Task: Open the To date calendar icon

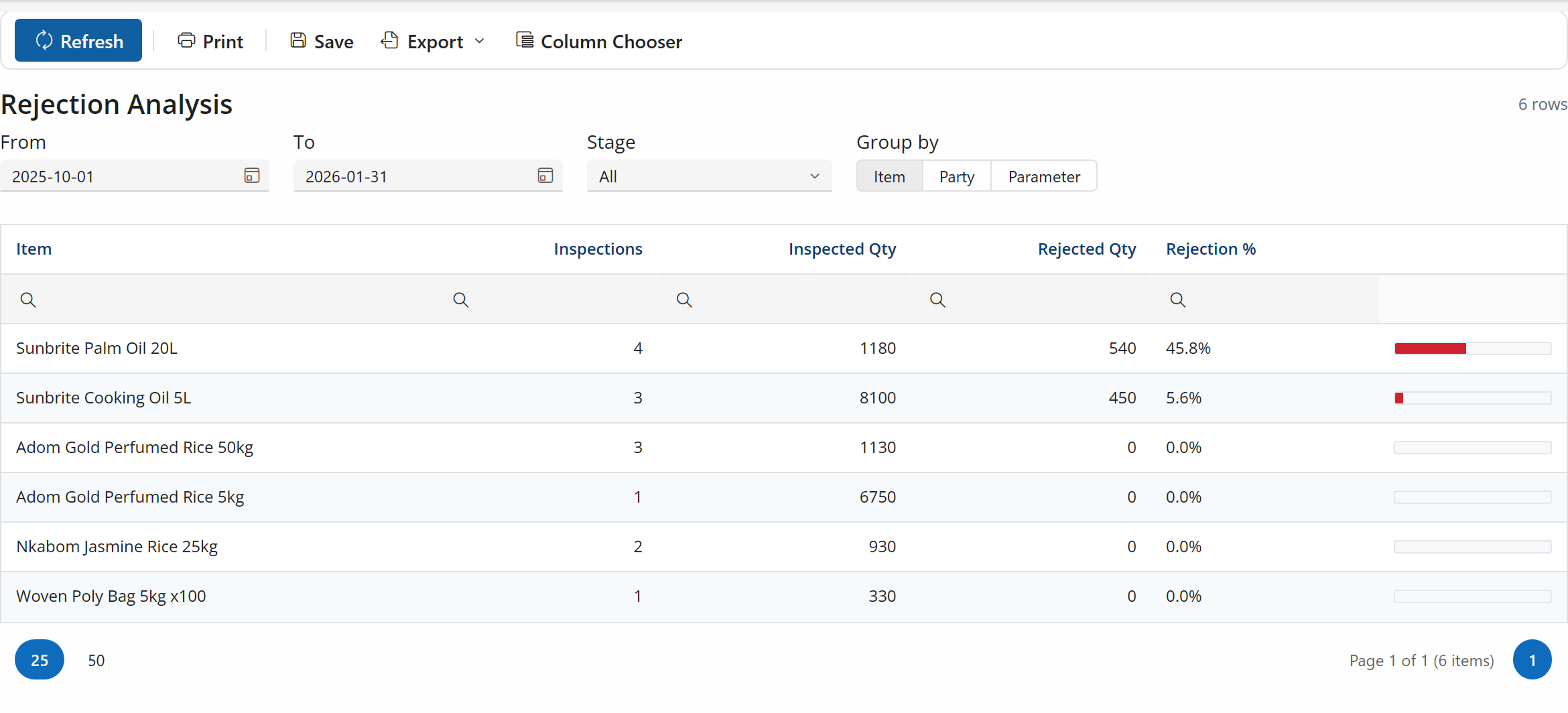Action: pos(545,176)
